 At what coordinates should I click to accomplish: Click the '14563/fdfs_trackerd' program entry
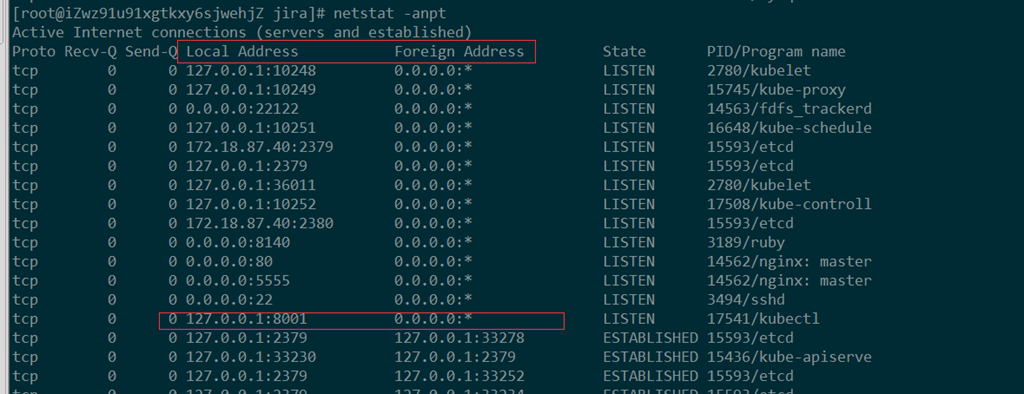[789, 108]
